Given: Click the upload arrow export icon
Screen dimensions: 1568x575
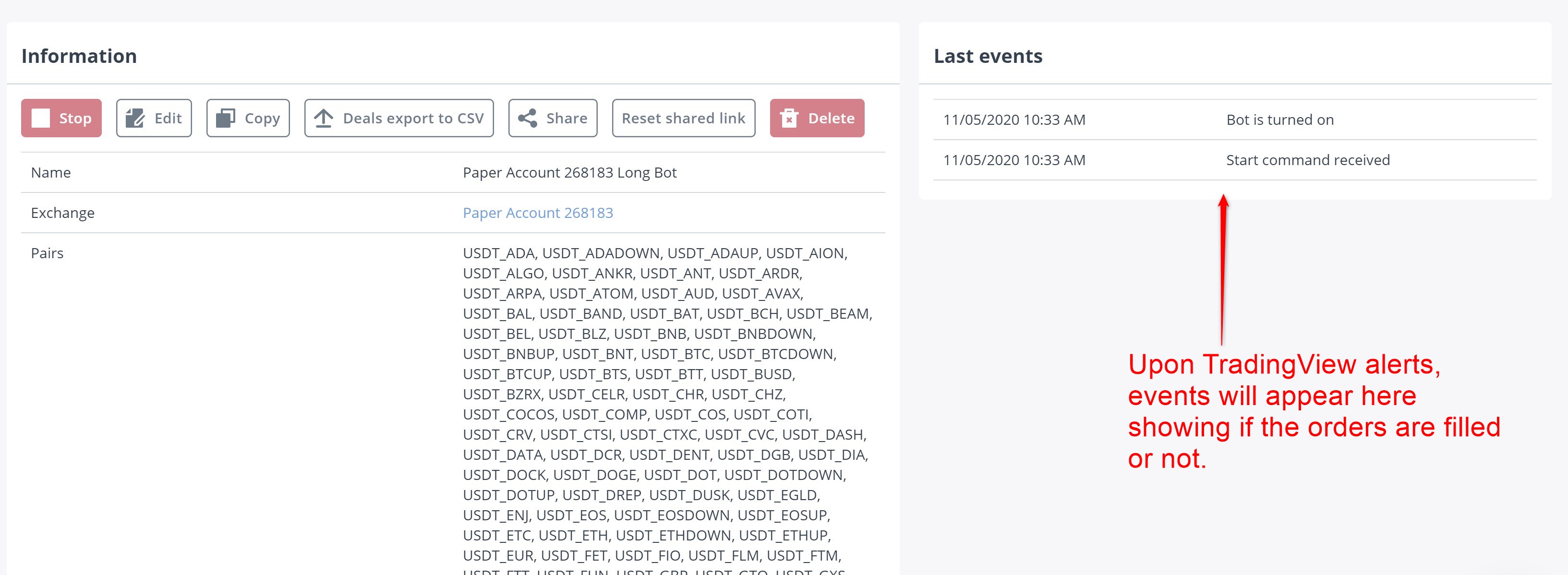Looking at the screenshot, I should [324, 118].
